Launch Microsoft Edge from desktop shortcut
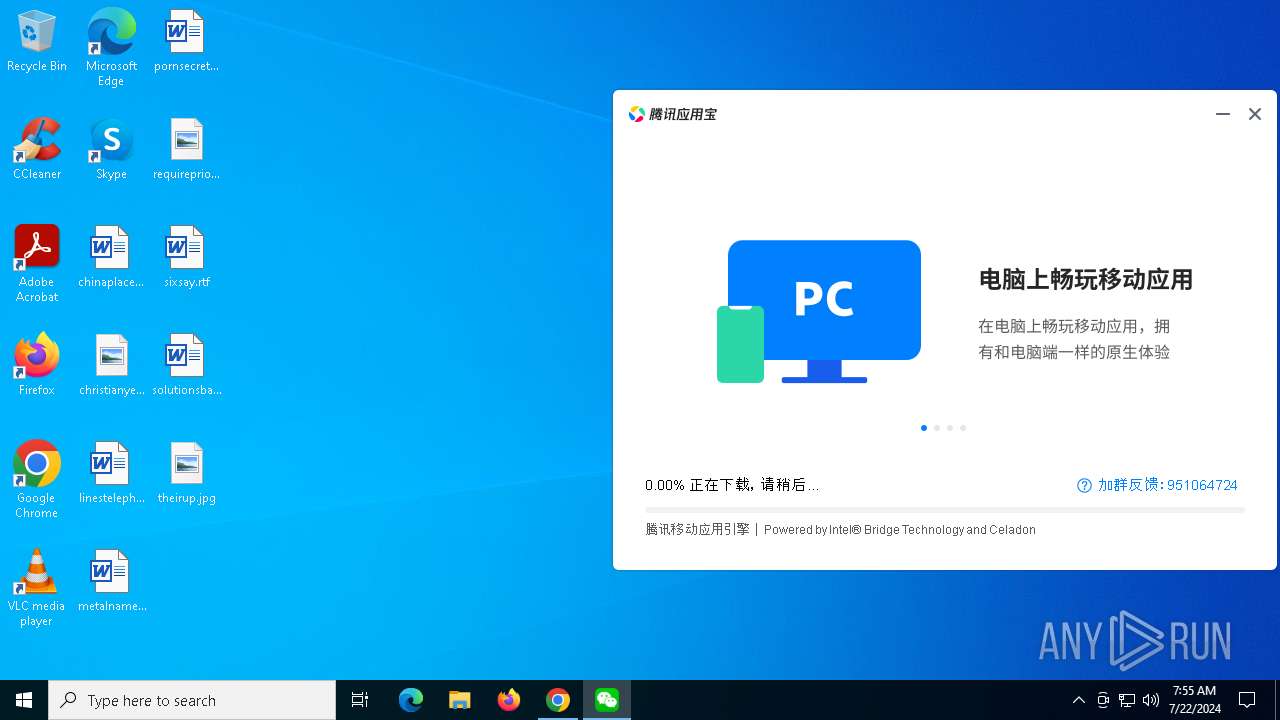Viewport: 1280px width, 720px height. pos(111,48)
